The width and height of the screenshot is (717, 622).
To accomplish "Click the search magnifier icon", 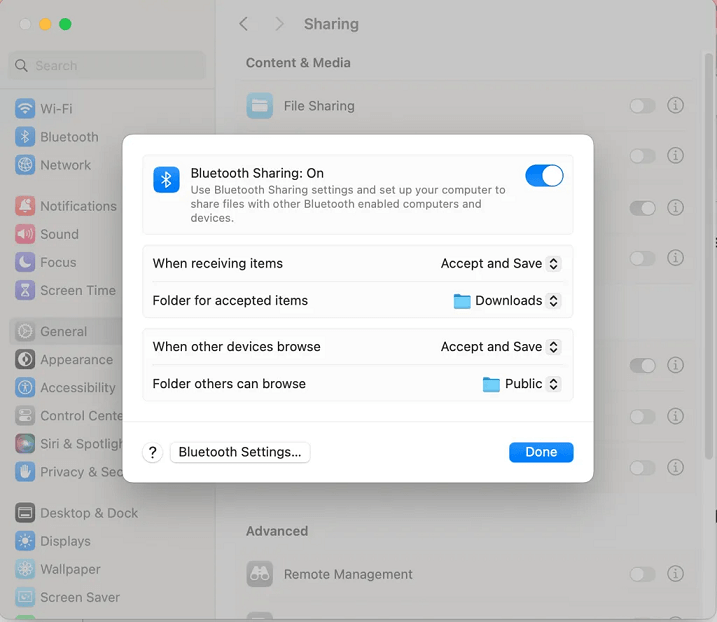I will click(x=21, y=66).
